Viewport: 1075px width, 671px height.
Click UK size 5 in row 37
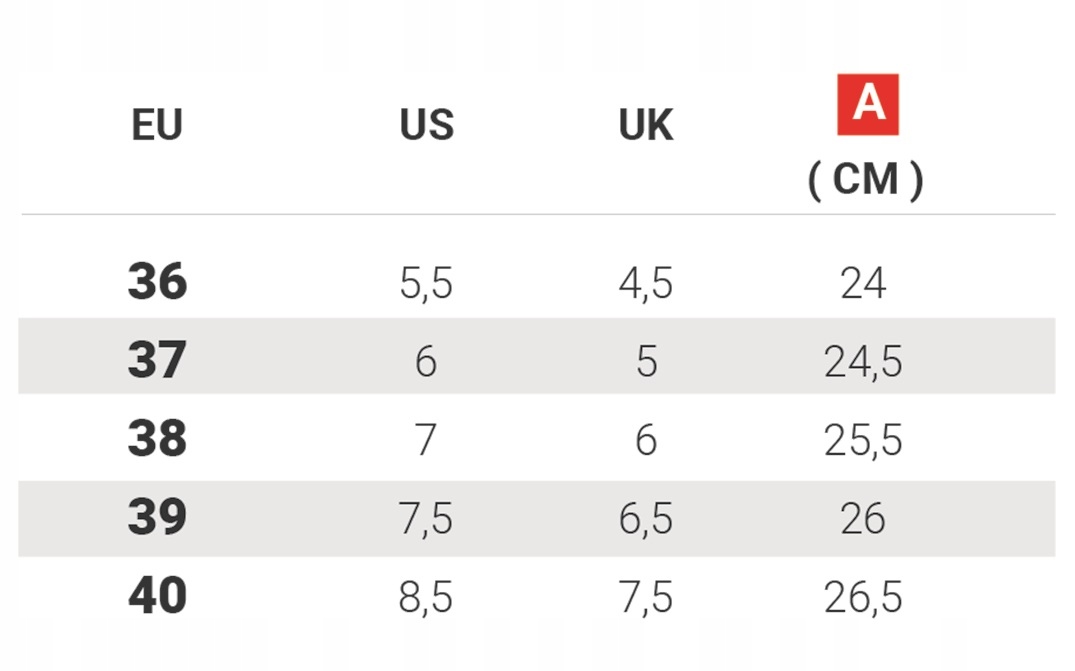[646, 363]
